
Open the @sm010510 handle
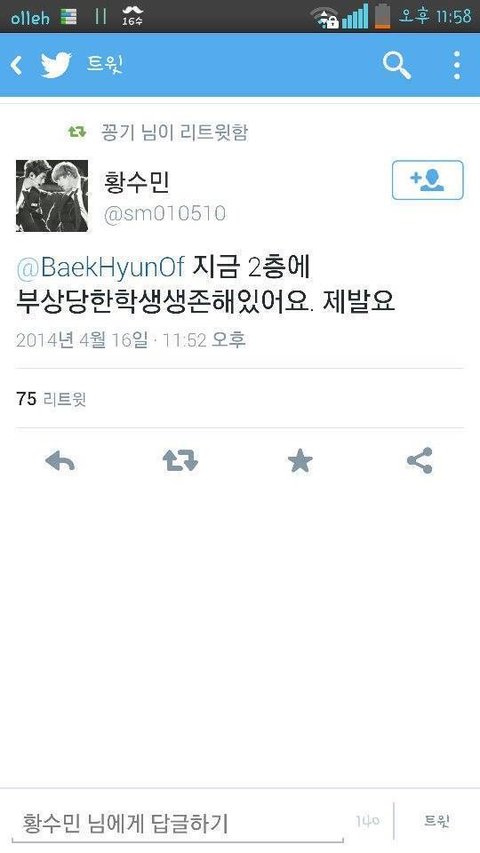(x=165, y=213)
